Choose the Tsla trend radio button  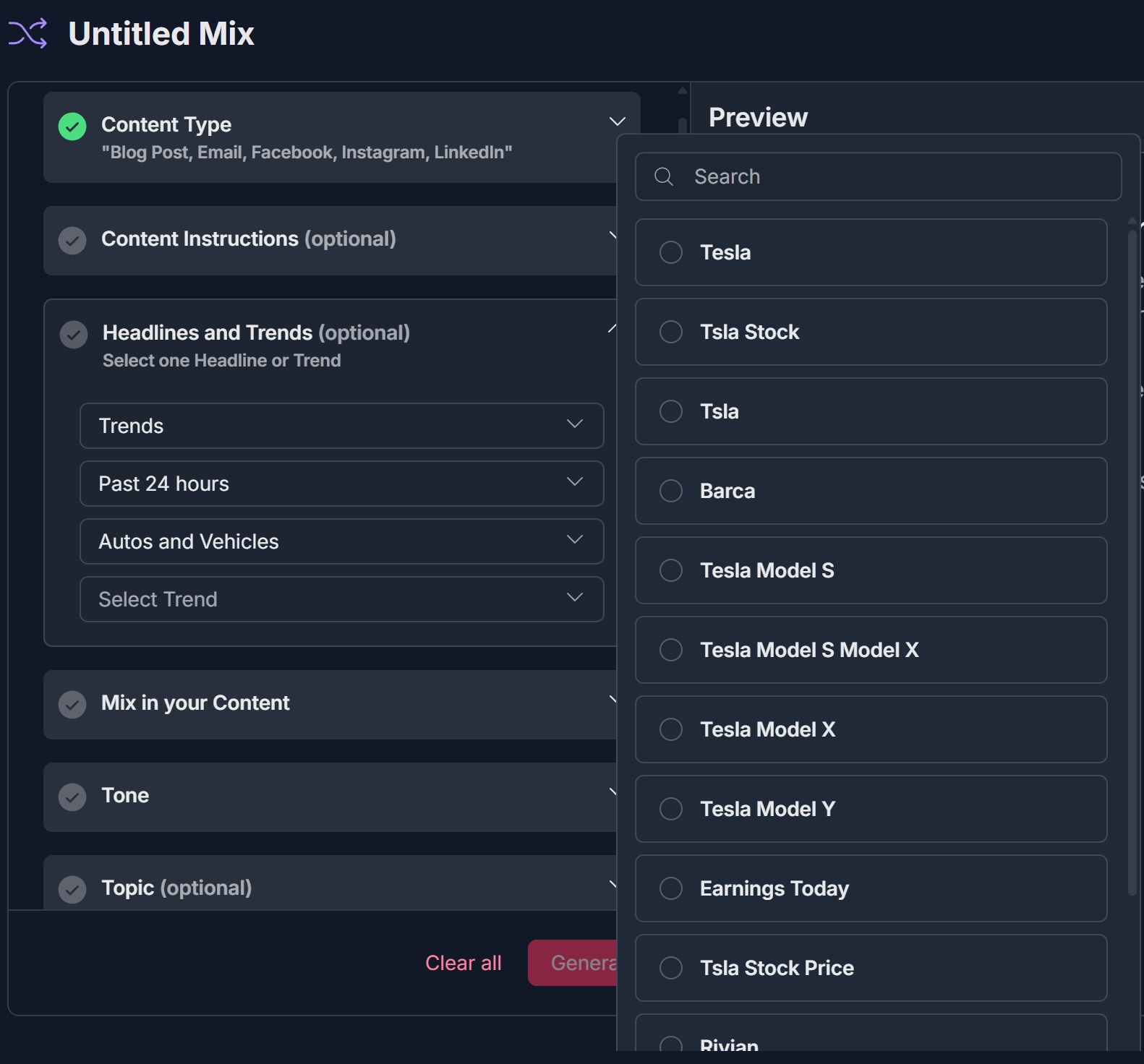click(x=671, y=411)
